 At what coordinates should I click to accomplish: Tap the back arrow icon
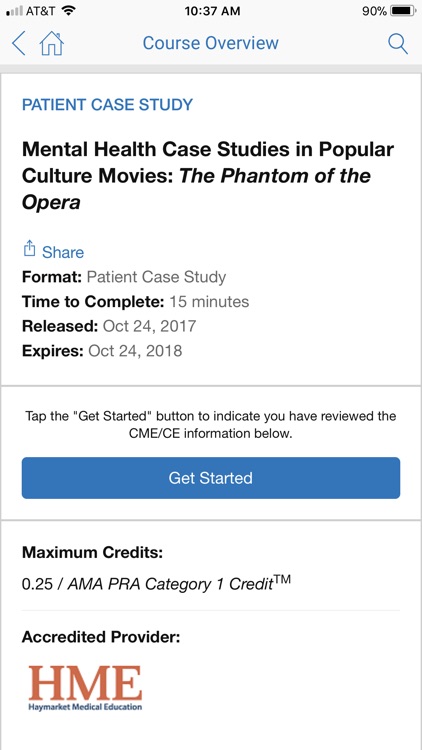click(x=19, y=44)
